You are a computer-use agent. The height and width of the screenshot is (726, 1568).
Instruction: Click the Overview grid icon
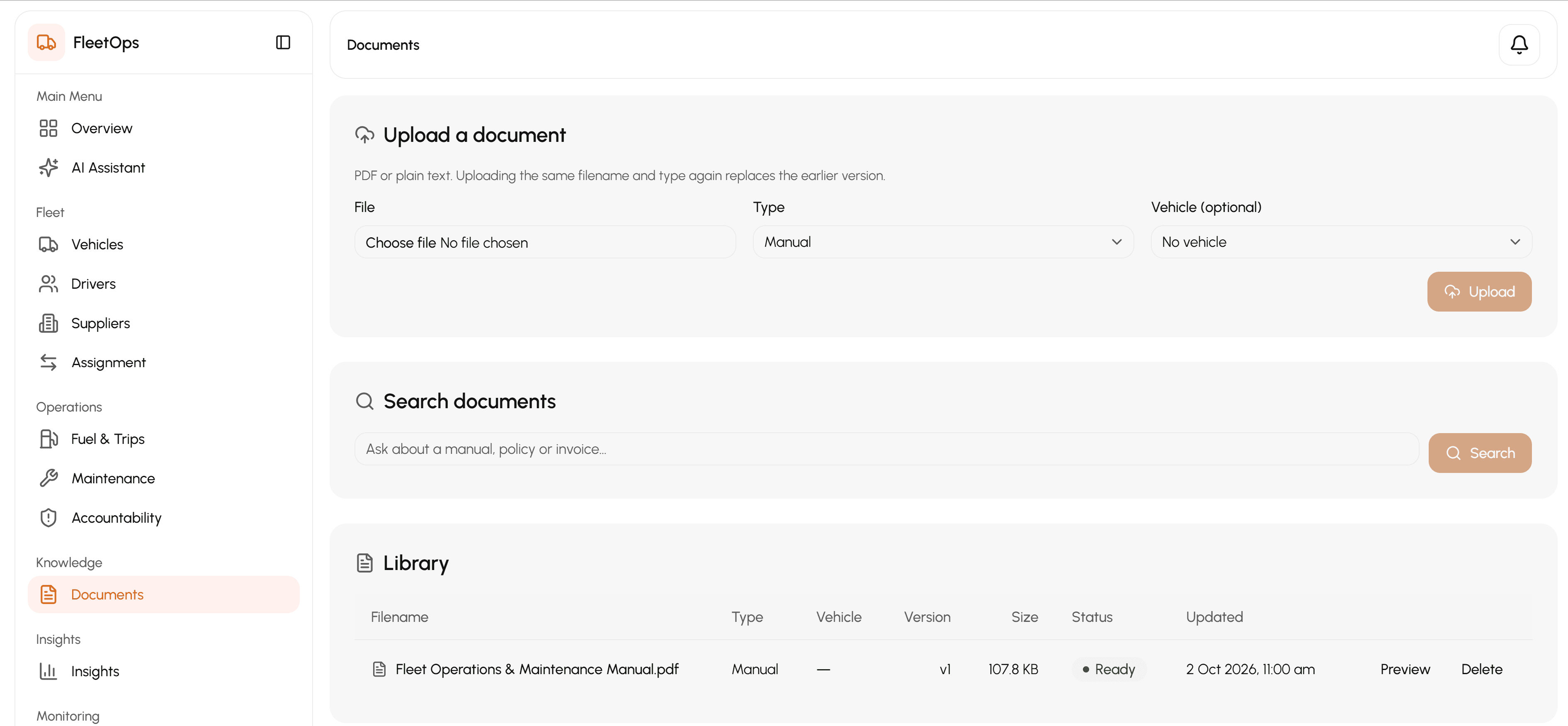[x=48, y=129]
